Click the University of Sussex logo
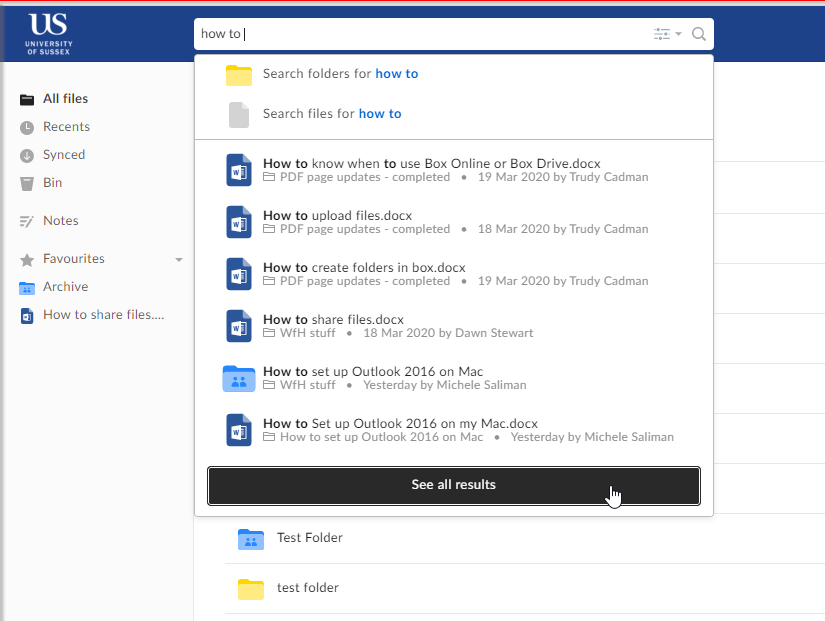 tap(49, 34)
